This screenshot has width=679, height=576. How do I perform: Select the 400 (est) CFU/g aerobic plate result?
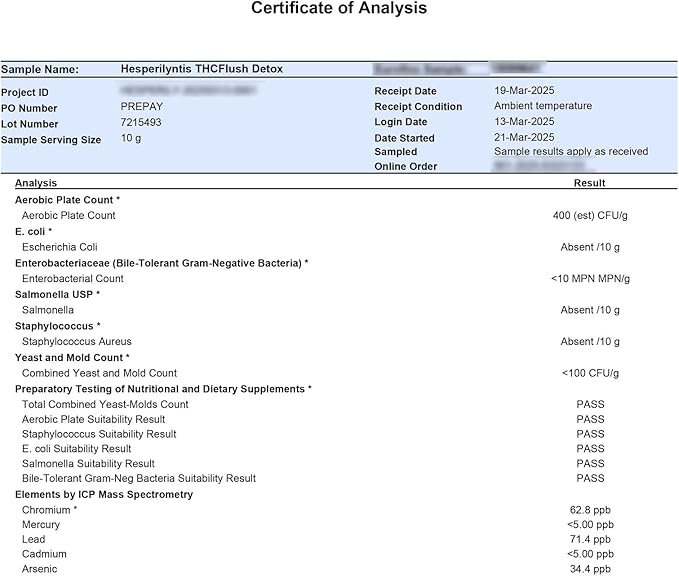(590, 215)
